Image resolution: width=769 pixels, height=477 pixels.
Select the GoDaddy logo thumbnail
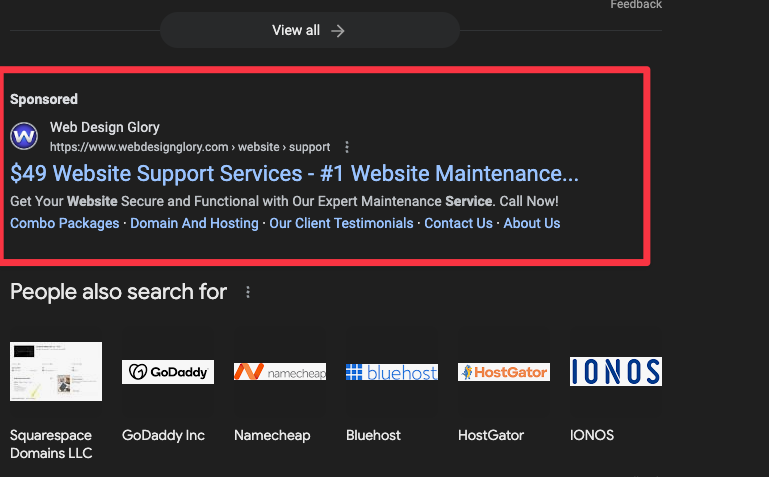click(168, 372)
